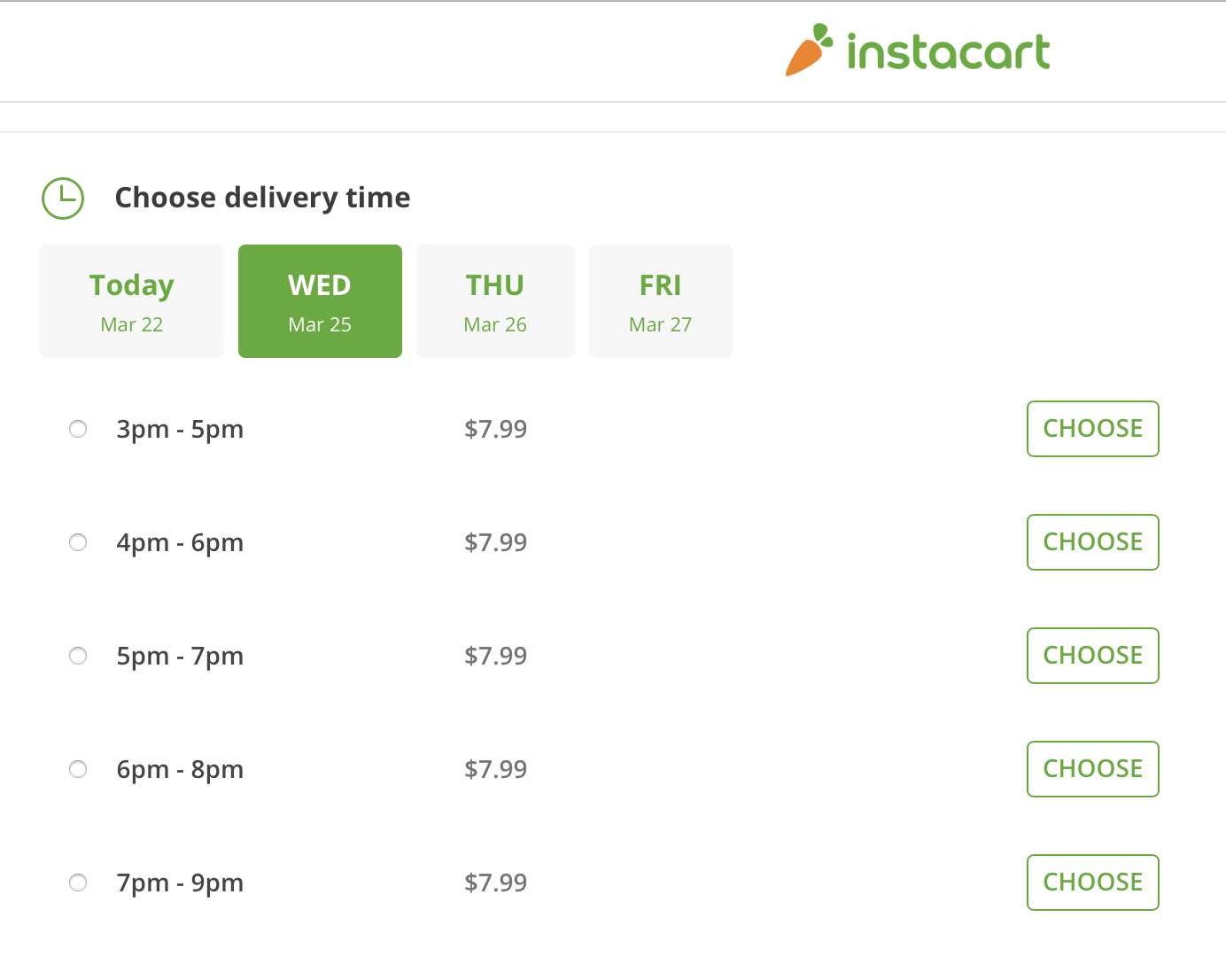Select the 5pm - 7pm radio button
The width and height of the screenshot is (1226, 980).
tap(78, 656)
